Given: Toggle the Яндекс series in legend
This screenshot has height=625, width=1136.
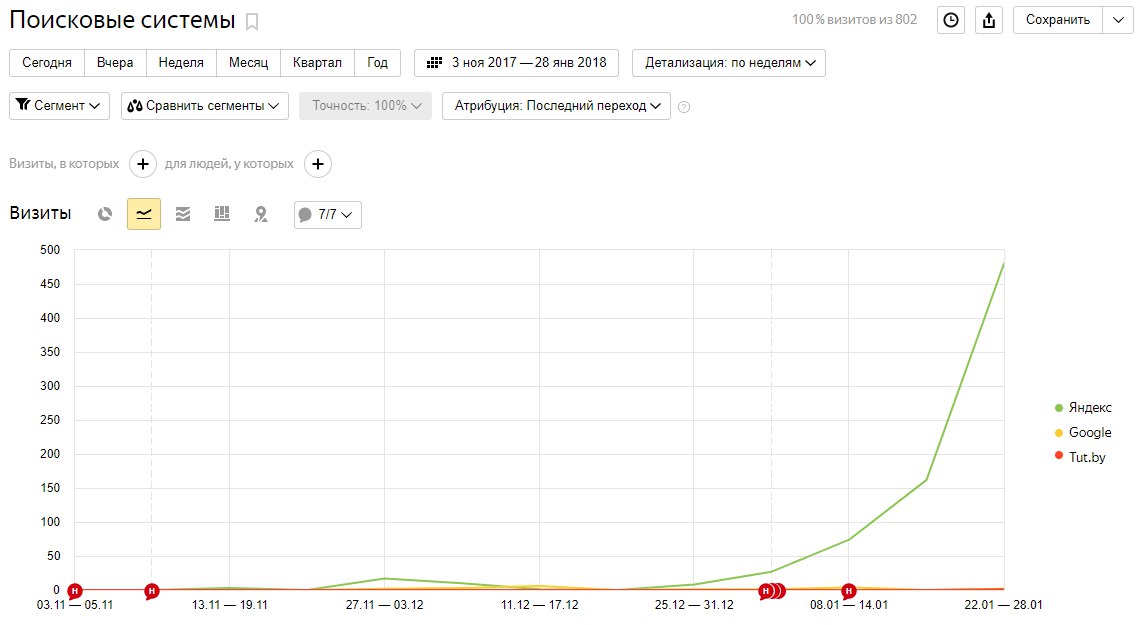Looking at the screenshot, I should [x=1083, y=408].
